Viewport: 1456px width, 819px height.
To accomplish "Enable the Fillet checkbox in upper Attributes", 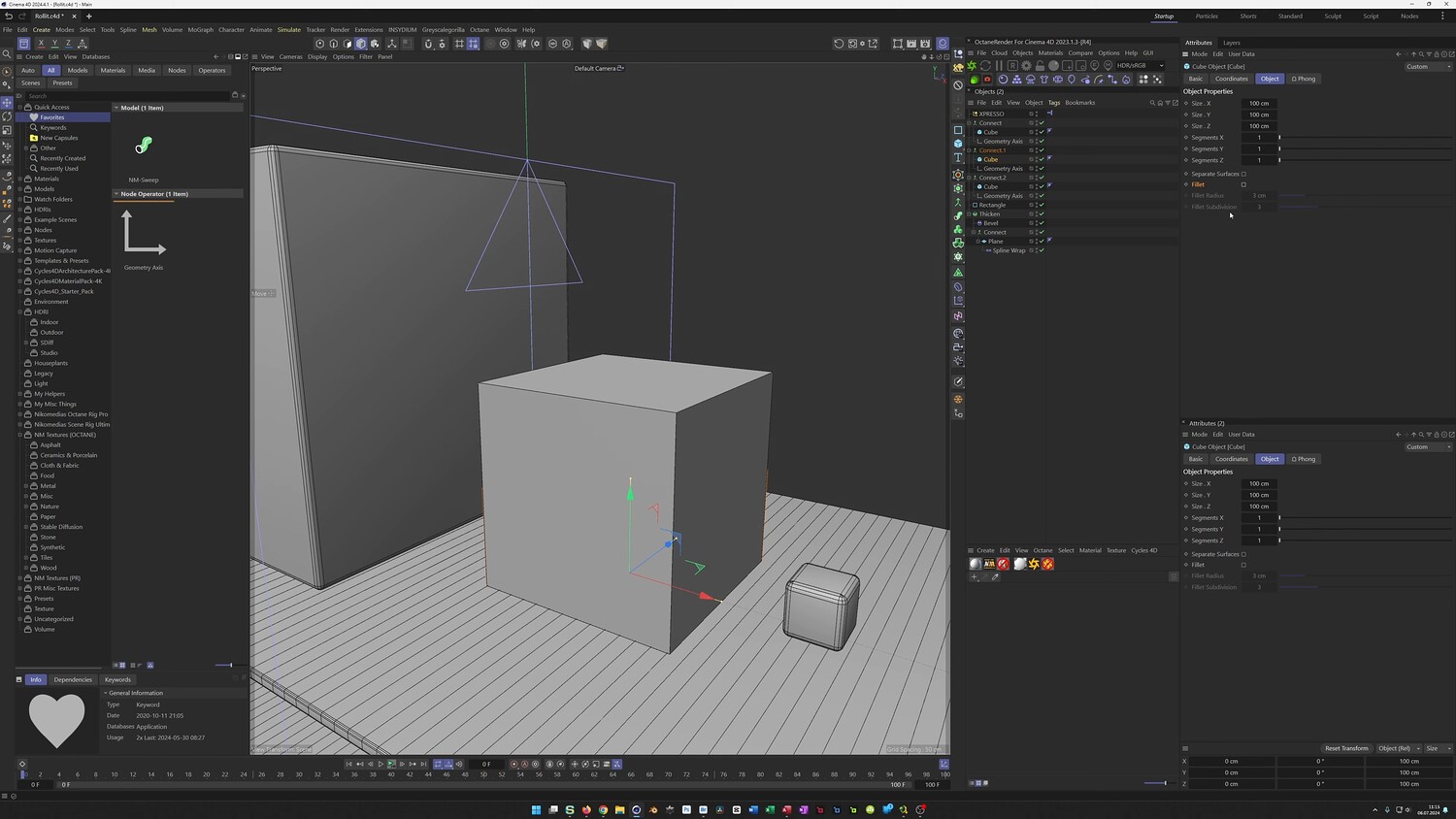I will pos(1243,184).
